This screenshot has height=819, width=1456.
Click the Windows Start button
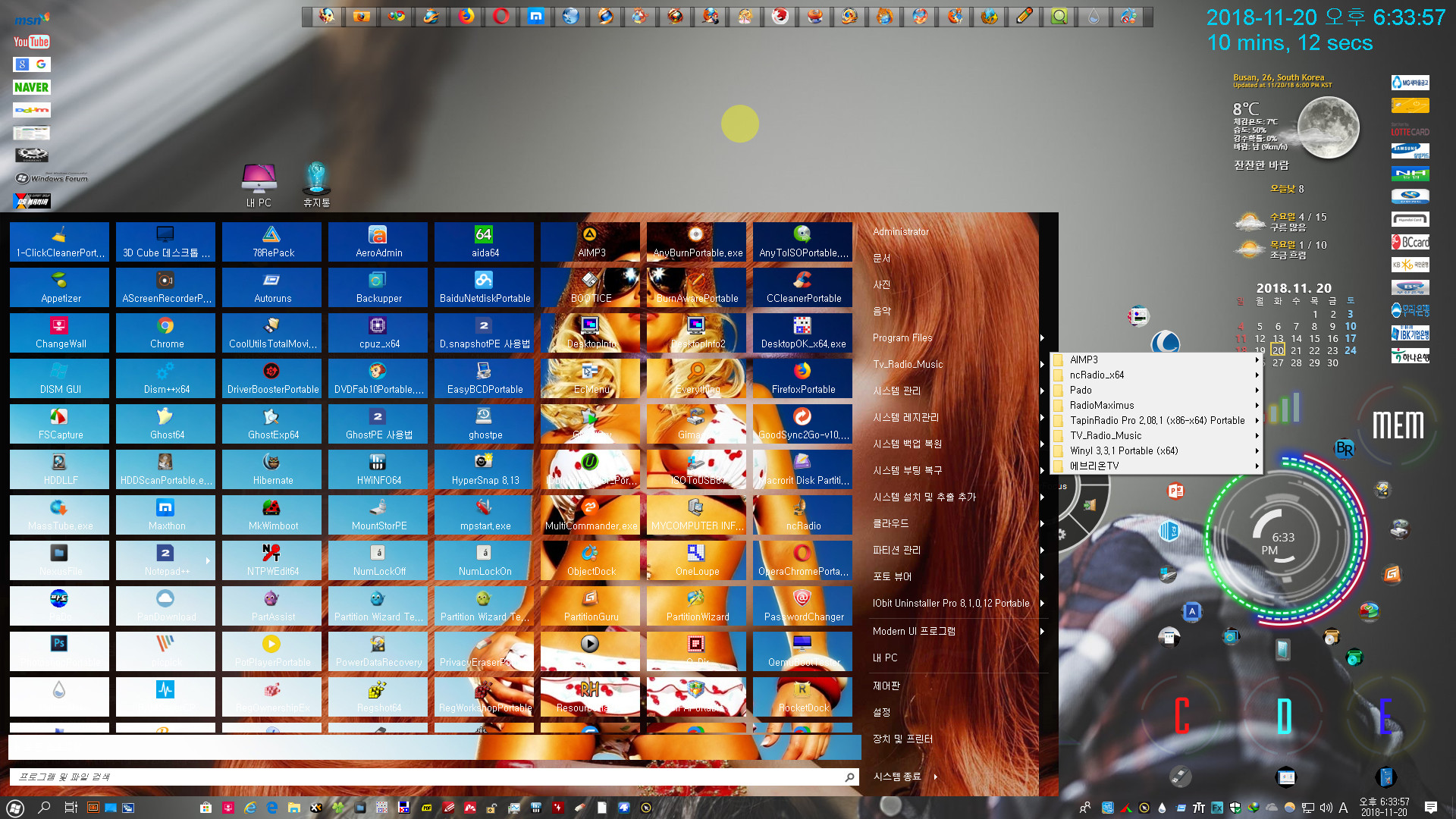[x=15, y=808]
